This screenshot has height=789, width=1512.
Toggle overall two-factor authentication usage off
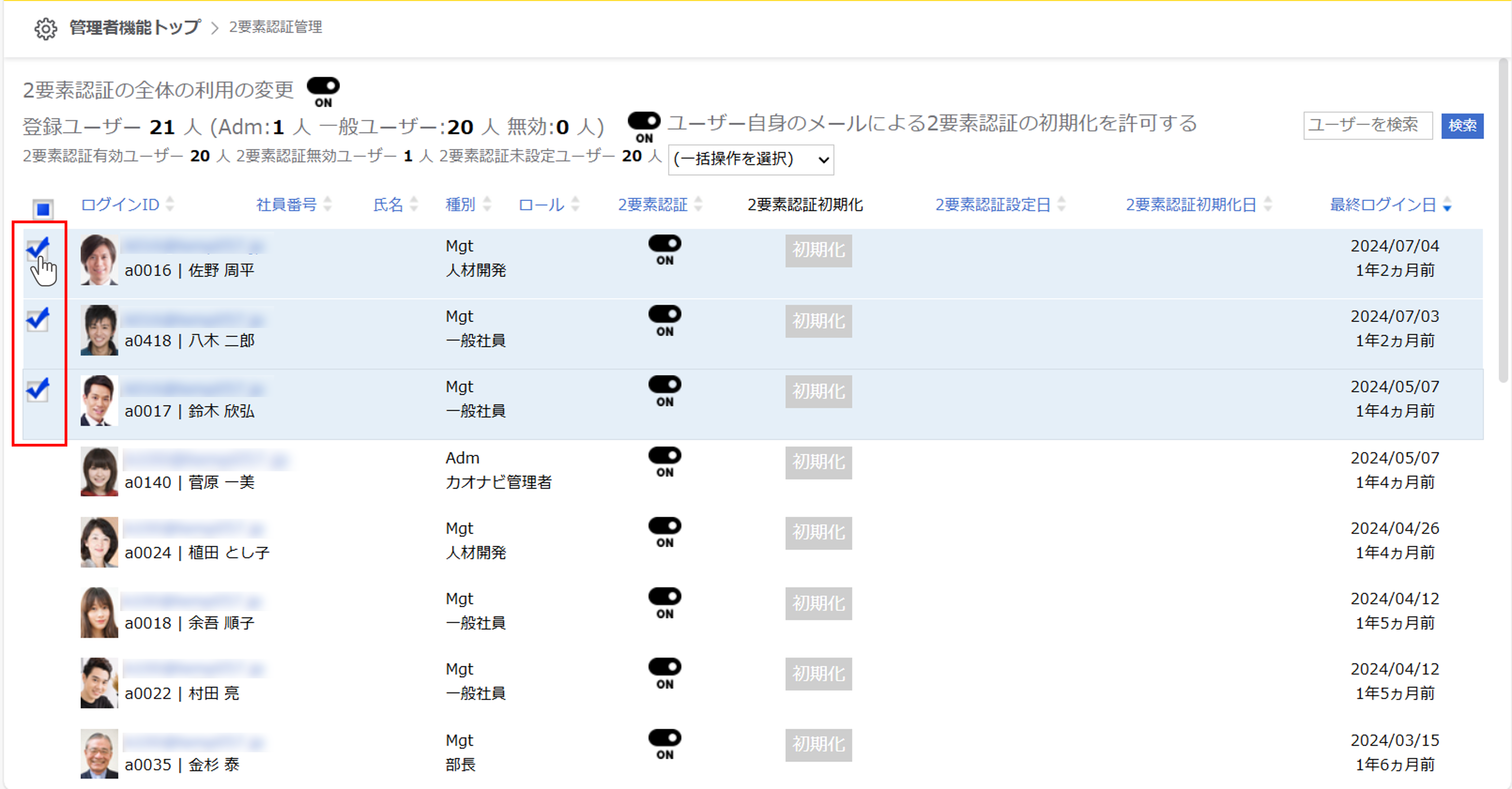point(323,86)
